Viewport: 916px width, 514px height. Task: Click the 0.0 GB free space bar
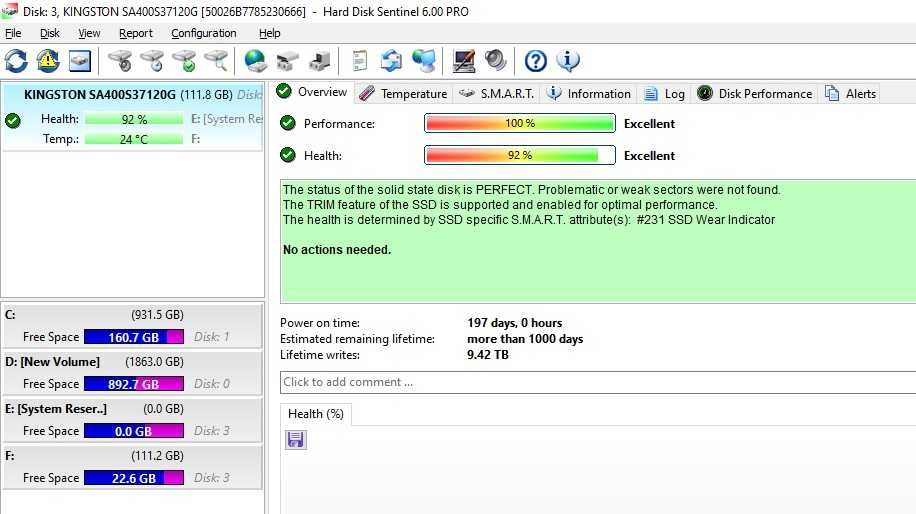tap(134, 431)
